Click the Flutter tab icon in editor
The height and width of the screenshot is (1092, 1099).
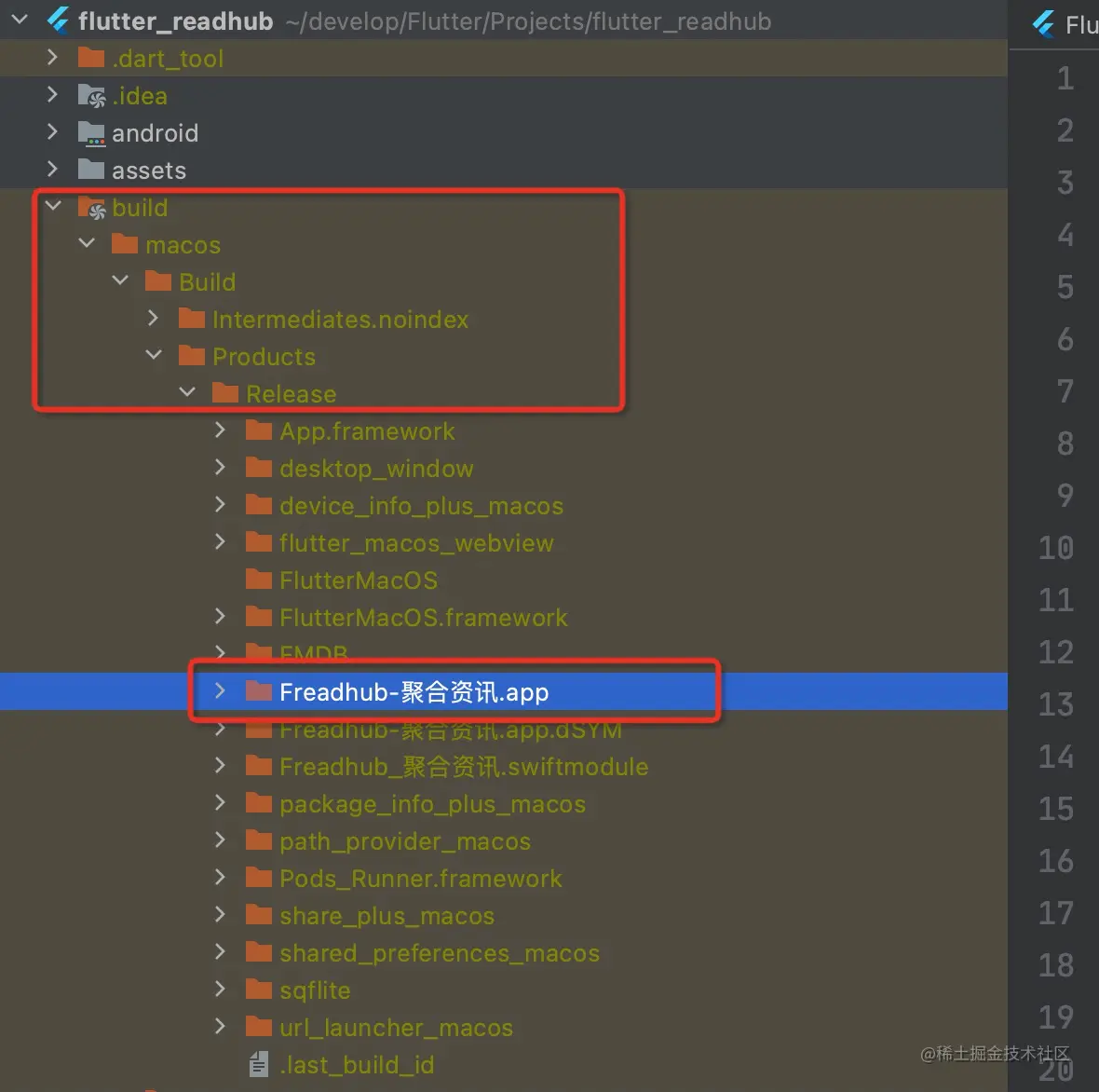pos(1044,23)
